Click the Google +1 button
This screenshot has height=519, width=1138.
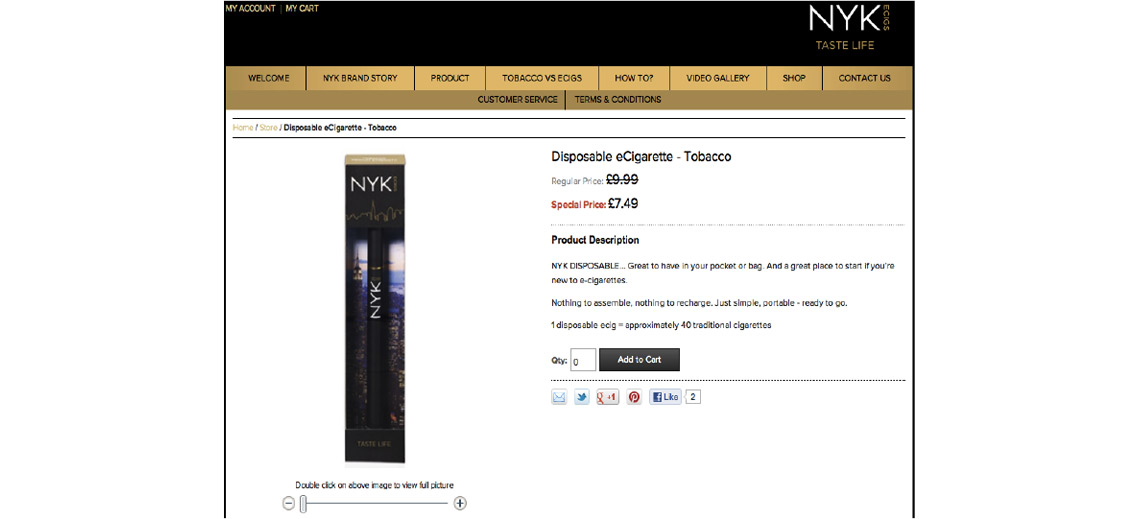607,397
